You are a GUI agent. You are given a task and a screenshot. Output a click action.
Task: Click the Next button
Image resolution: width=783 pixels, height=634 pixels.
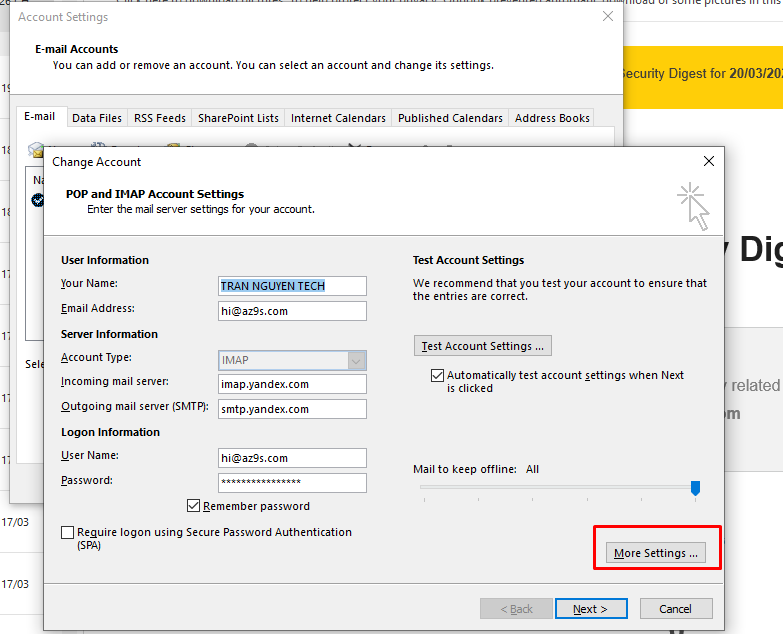pyautogui.click(x=590, y=609)
